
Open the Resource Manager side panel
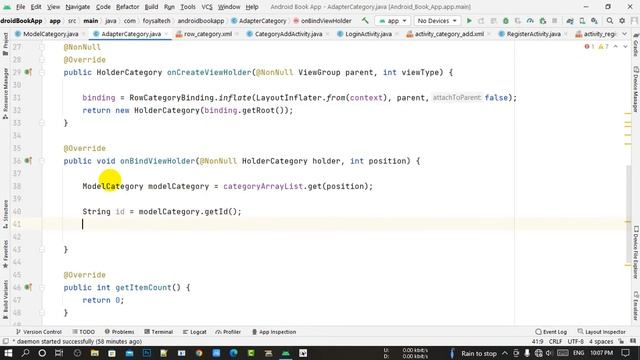(5, 93)
